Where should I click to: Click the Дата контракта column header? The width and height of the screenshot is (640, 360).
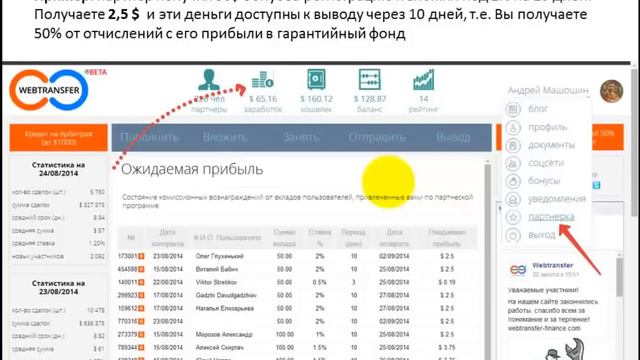point(167,238)
